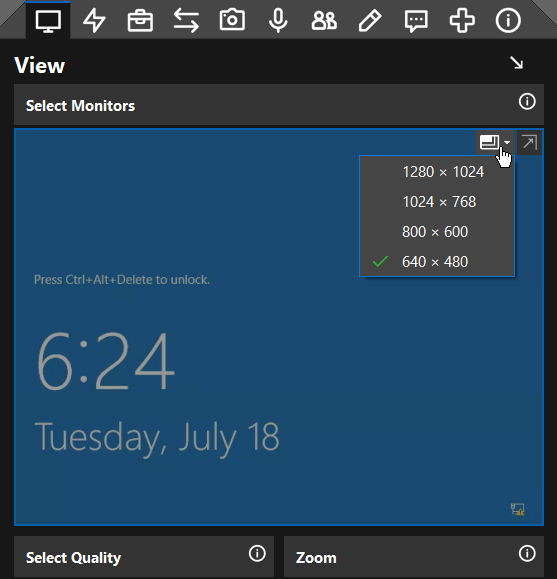Click 'Press Ctrl+Alt+Delete to unlock.' text
Viewport: 557px width, 579px height.
122,280
